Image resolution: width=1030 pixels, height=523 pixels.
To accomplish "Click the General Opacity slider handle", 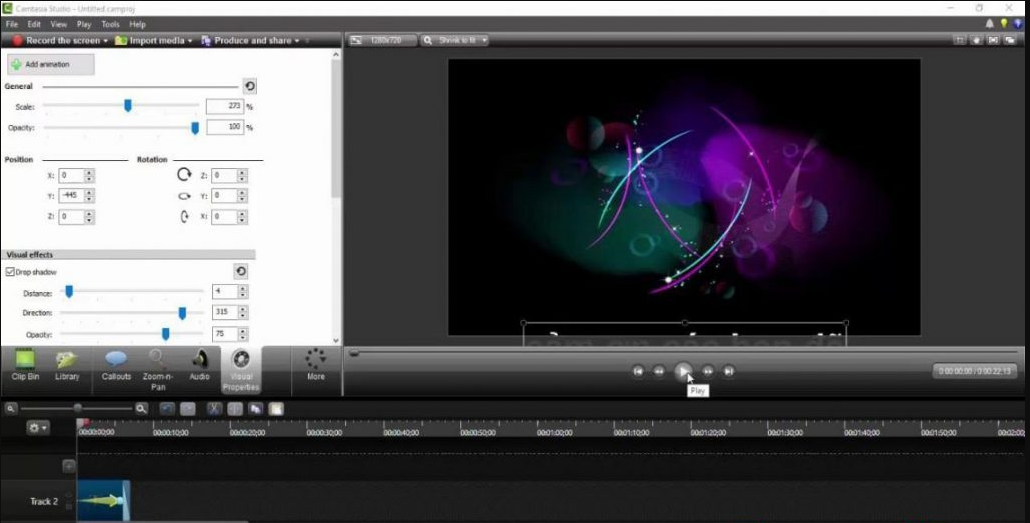I will click(194, 127).
